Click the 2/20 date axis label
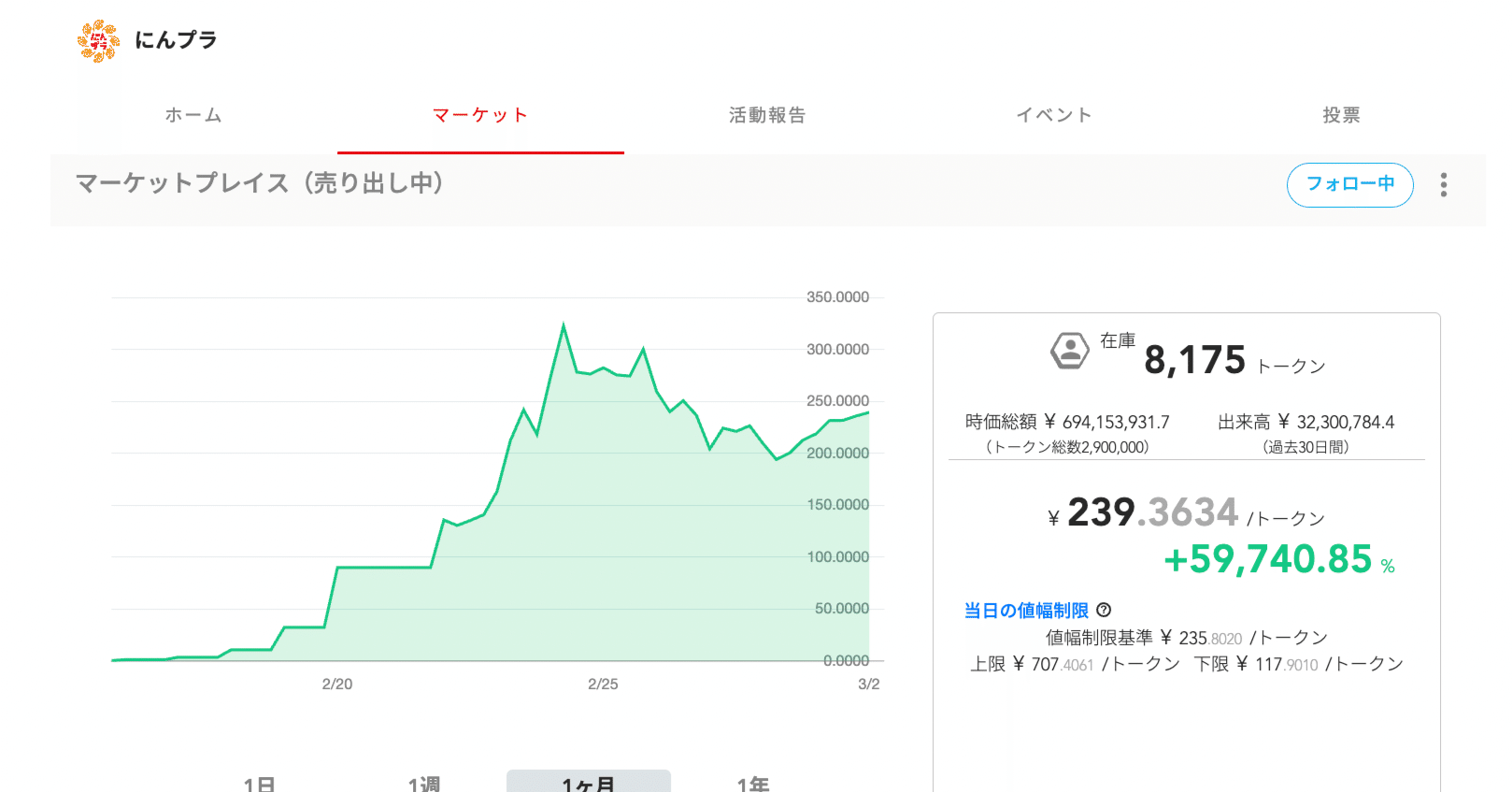 coord(337,684)
